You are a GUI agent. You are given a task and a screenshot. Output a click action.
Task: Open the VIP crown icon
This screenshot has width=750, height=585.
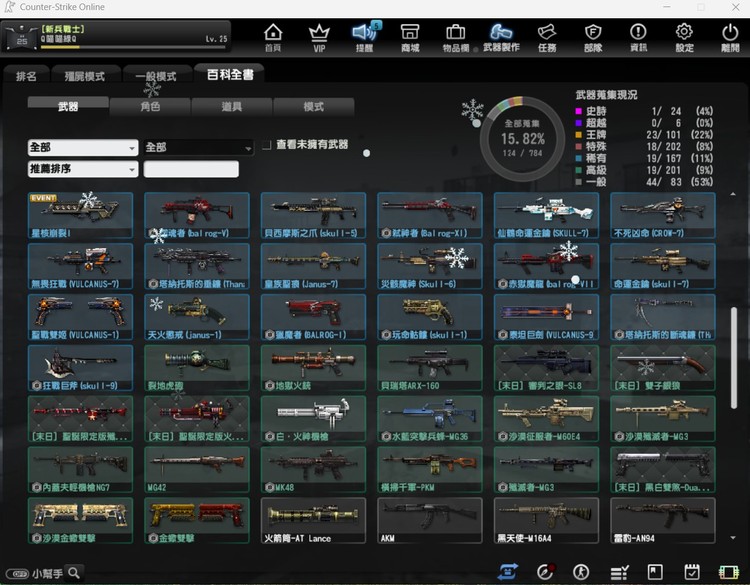(319, 37)
